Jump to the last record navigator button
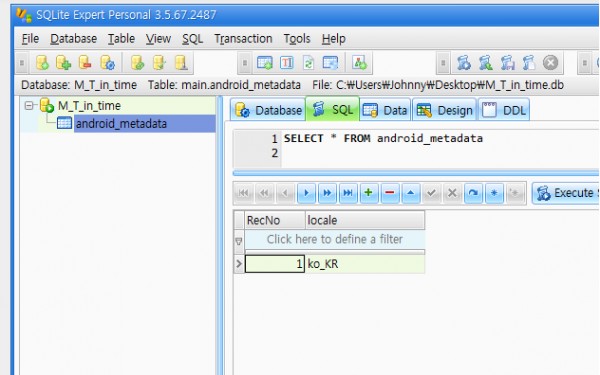The image size is (600, 375). pos(348,193)
